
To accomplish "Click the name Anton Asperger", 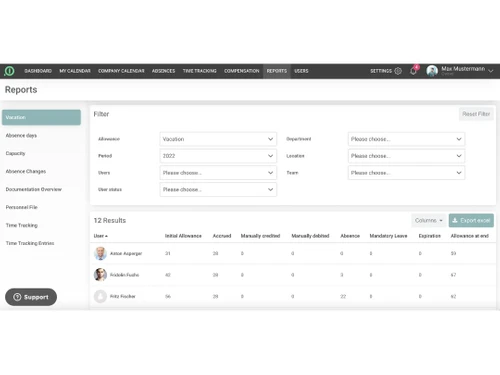I will point(126,254).
